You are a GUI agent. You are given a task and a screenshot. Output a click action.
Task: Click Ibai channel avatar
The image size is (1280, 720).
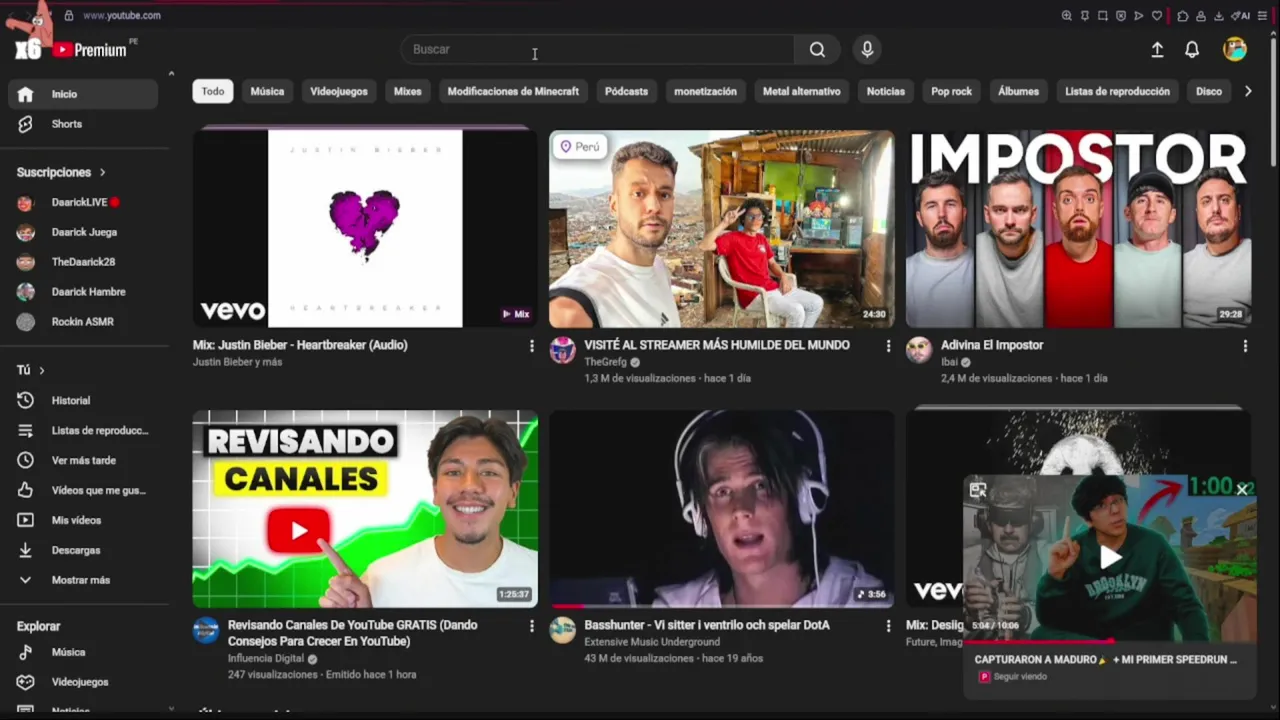click(919, 350)
